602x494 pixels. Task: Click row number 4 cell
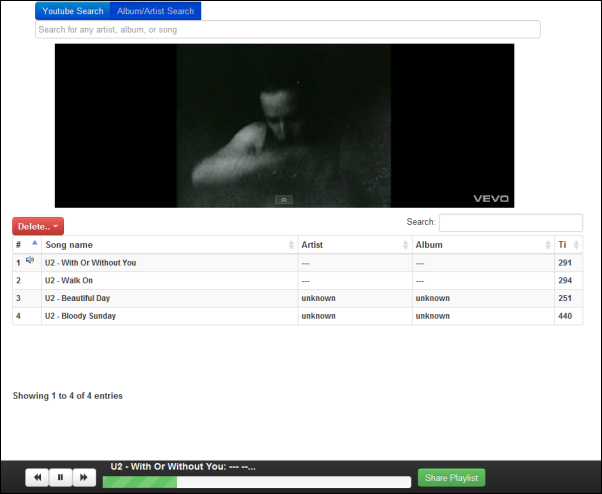pyautogui.click(x=27, y=316)
